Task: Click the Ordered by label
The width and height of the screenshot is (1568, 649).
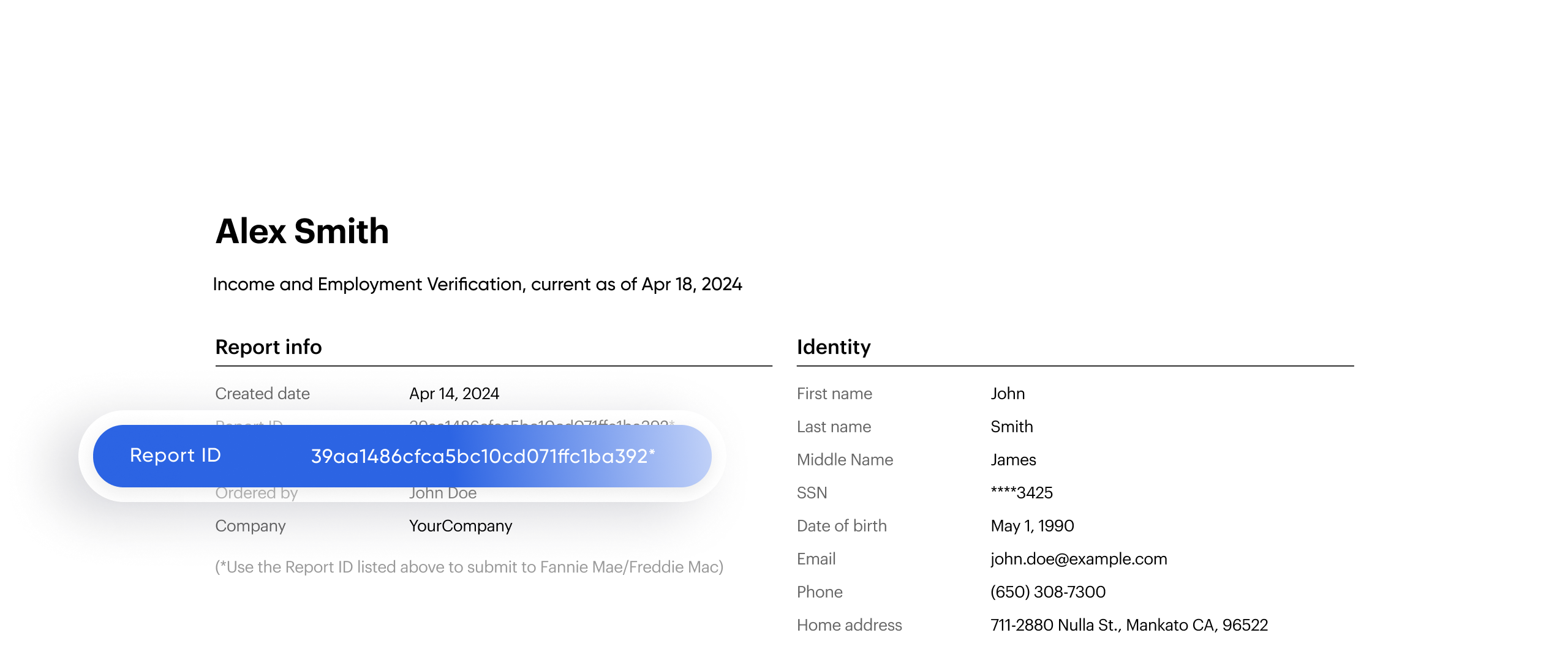Action: 256,493
